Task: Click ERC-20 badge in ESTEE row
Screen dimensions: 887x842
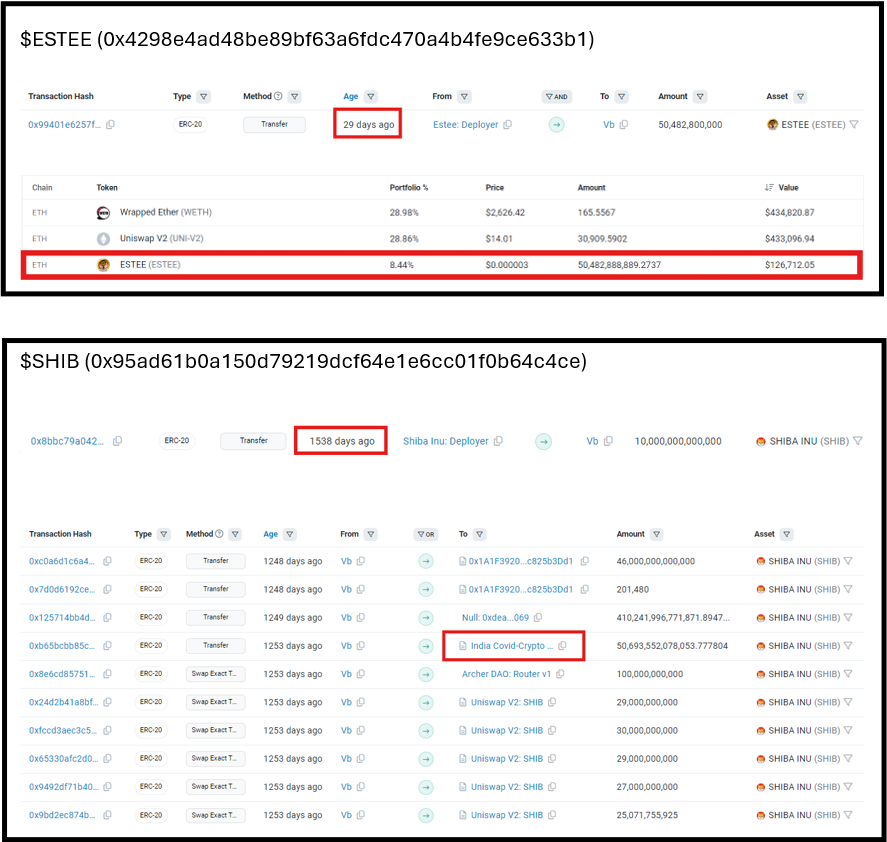Action: pyautogui.click(x=190, y=124)
